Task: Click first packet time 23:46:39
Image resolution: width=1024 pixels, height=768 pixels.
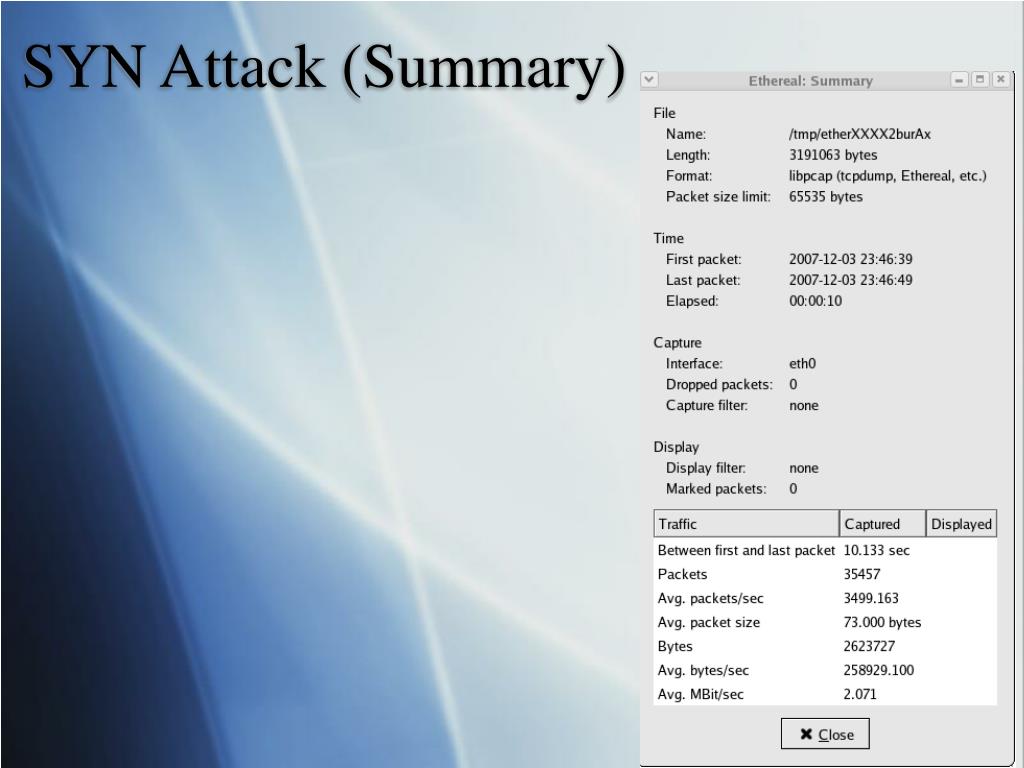Action: [x=850, y=259]
